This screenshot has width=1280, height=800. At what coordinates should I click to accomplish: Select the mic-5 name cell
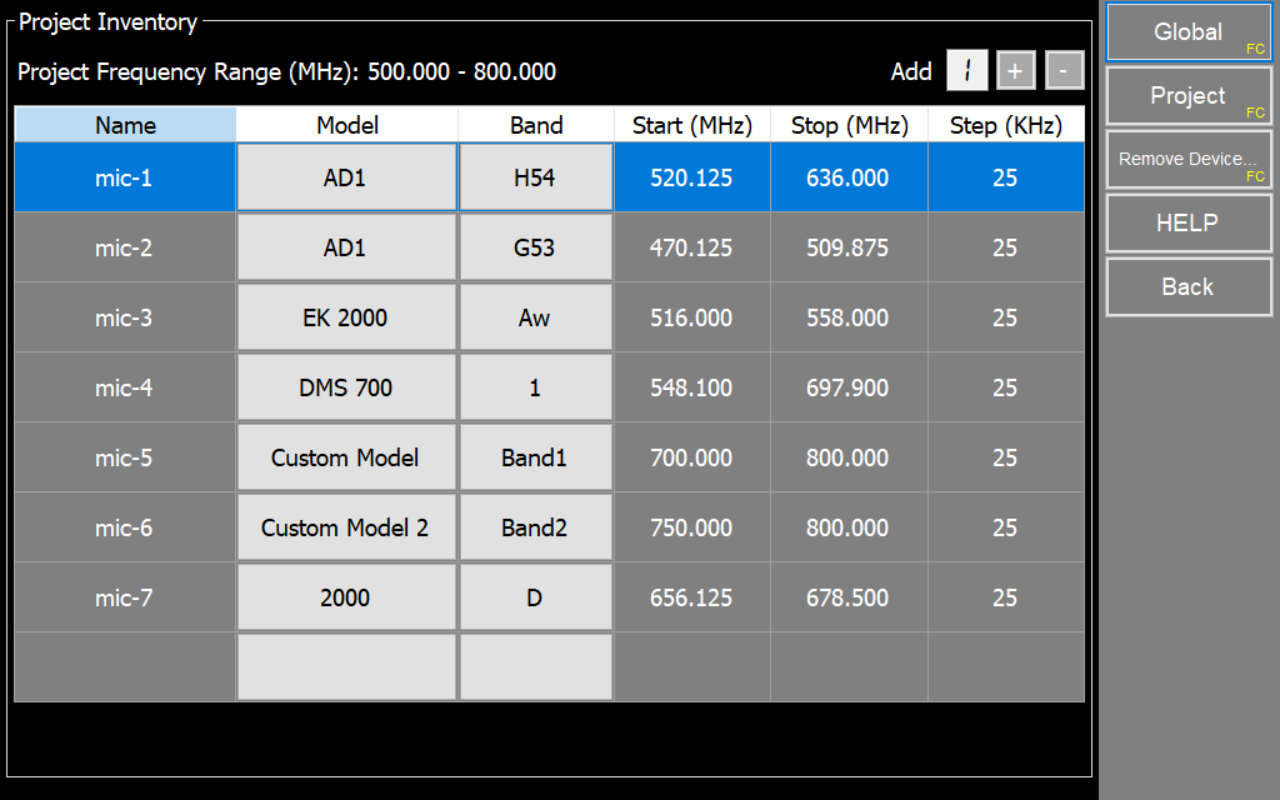pyautogui.click(x=125, y=457)
